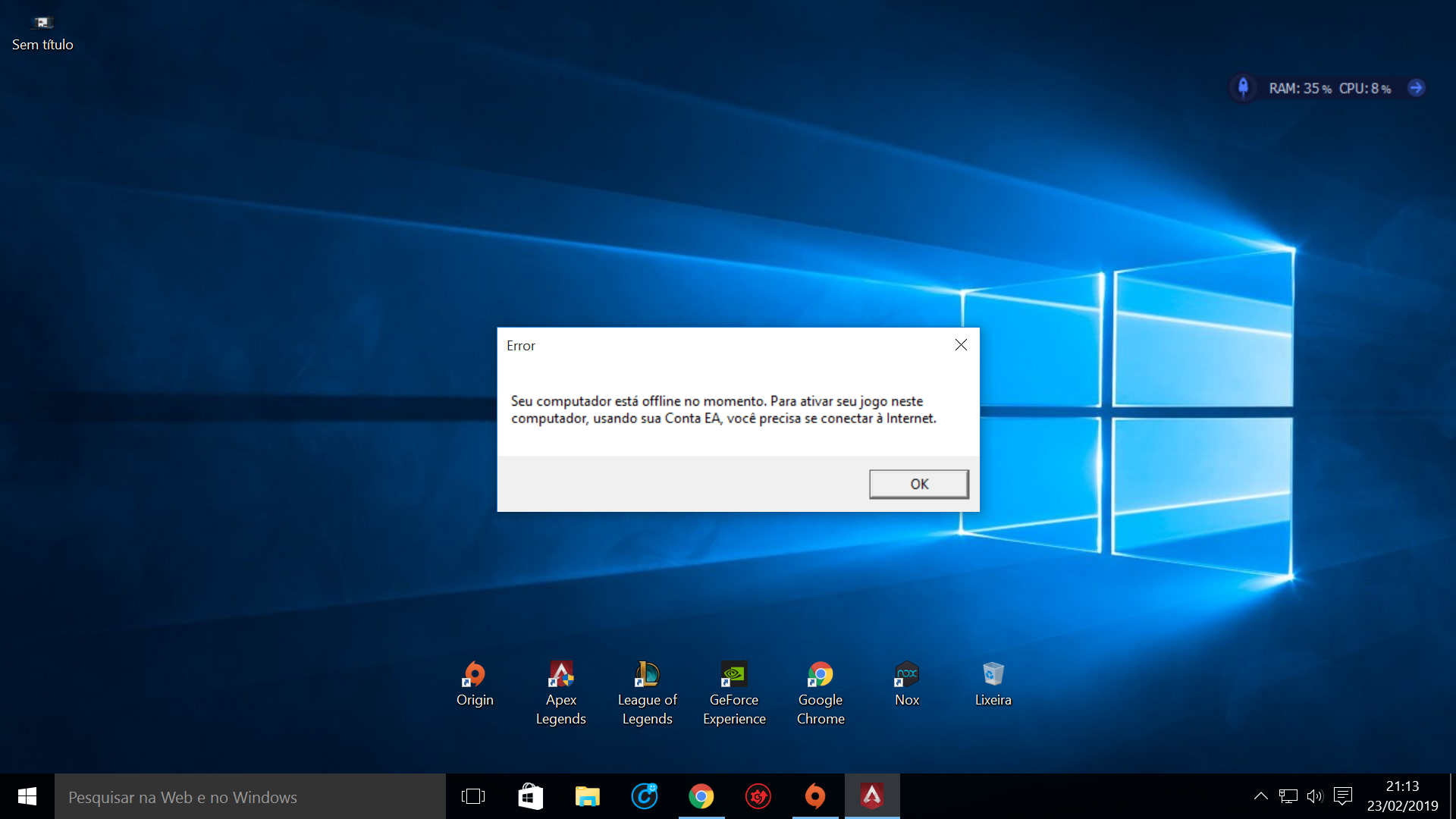This screenshot has height=819, width=1456.
Task: Open the Windows Start menu
Action: (x=27, y=796)
